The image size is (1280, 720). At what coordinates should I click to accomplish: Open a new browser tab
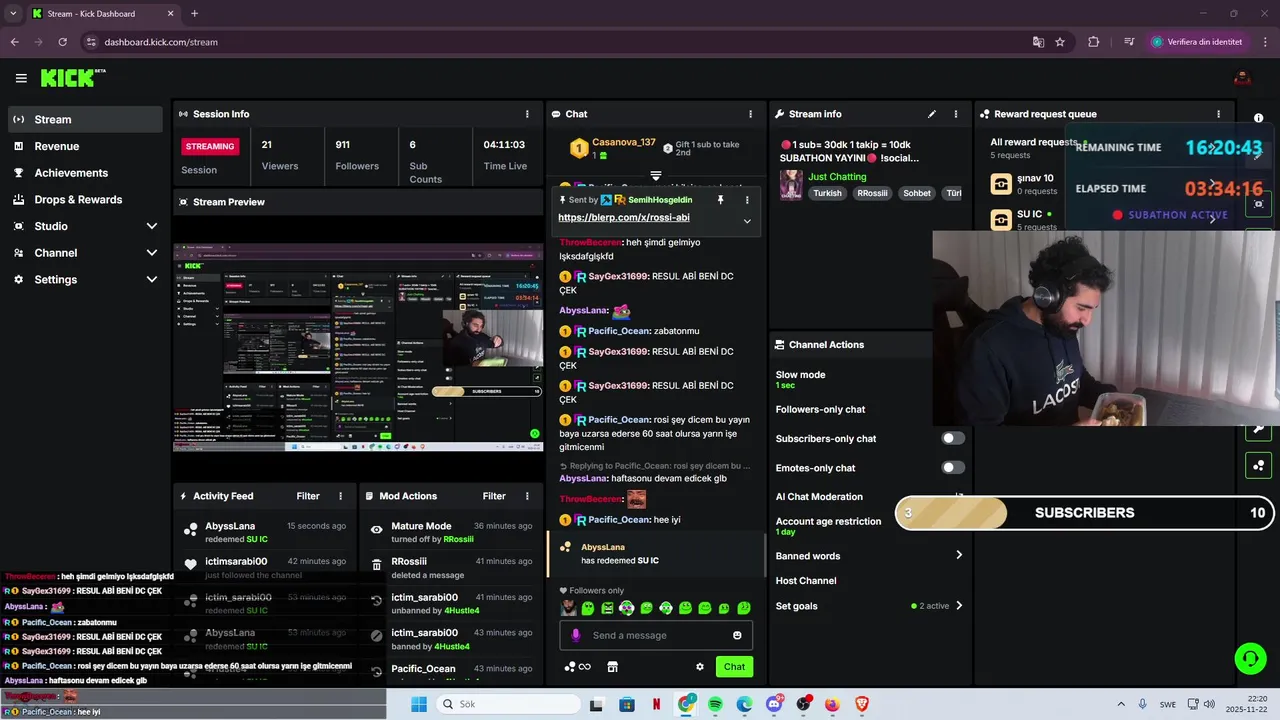194,14
